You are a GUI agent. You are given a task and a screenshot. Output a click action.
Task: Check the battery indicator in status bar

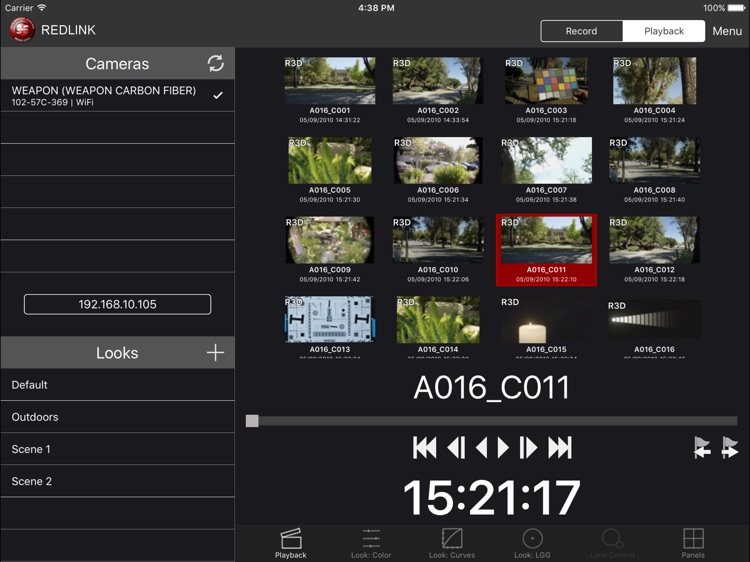point(737,8)
